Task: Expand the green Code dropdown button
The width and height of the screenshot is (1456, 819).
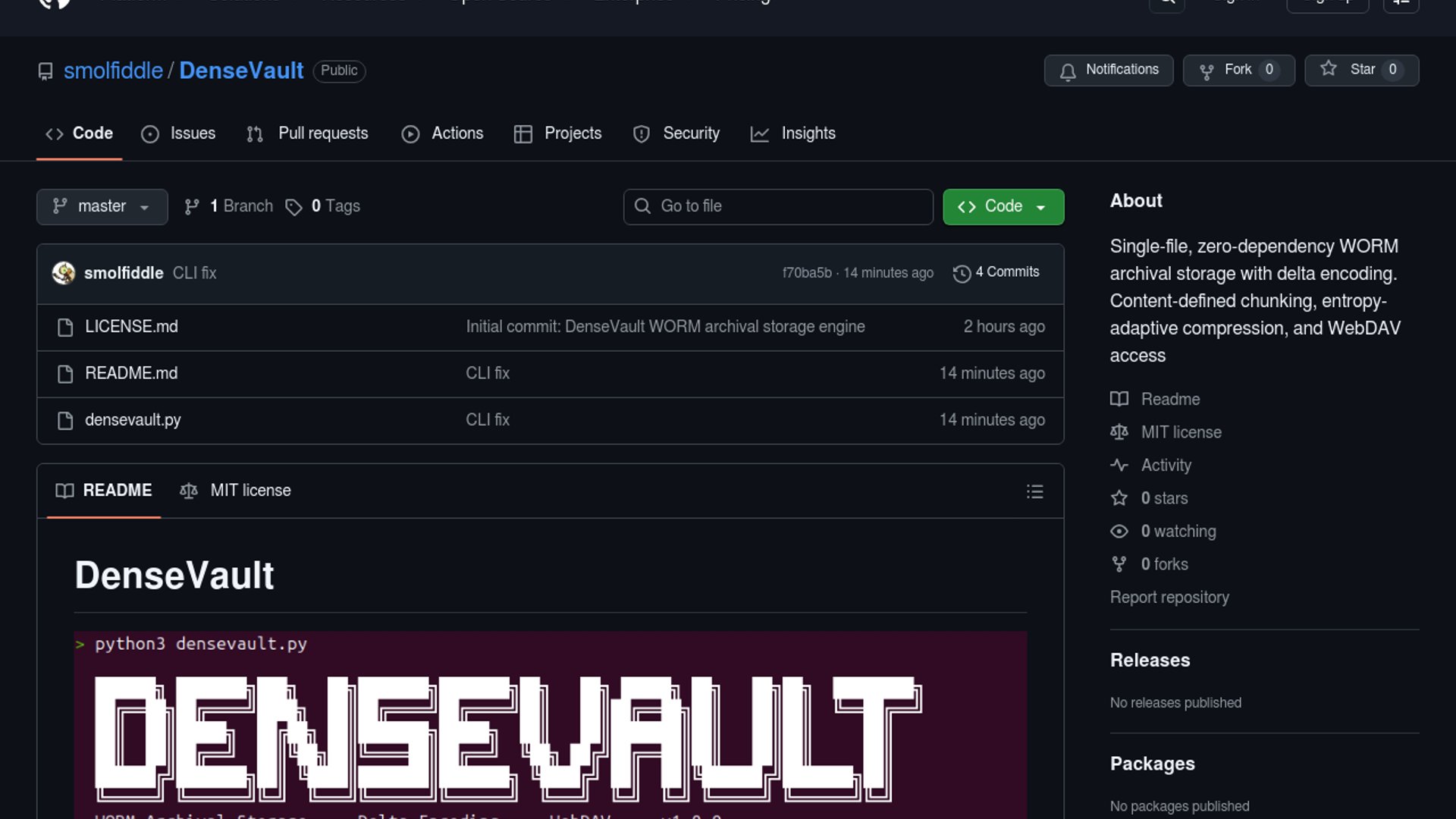Action: coord(1003,206)
